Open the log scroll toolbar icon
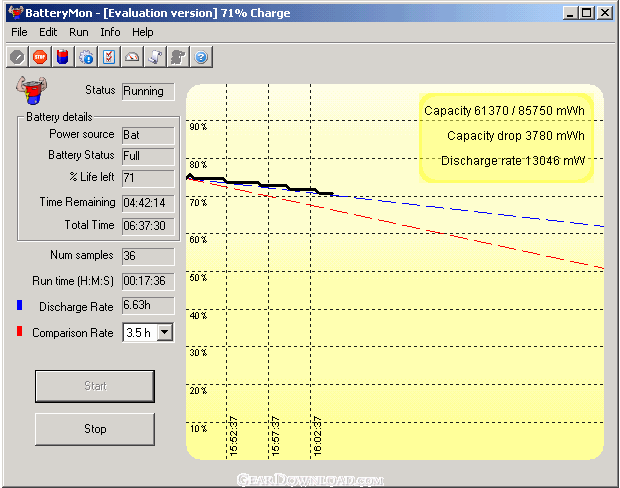This screenshot has width=620, height=488. tap(155, 57)
